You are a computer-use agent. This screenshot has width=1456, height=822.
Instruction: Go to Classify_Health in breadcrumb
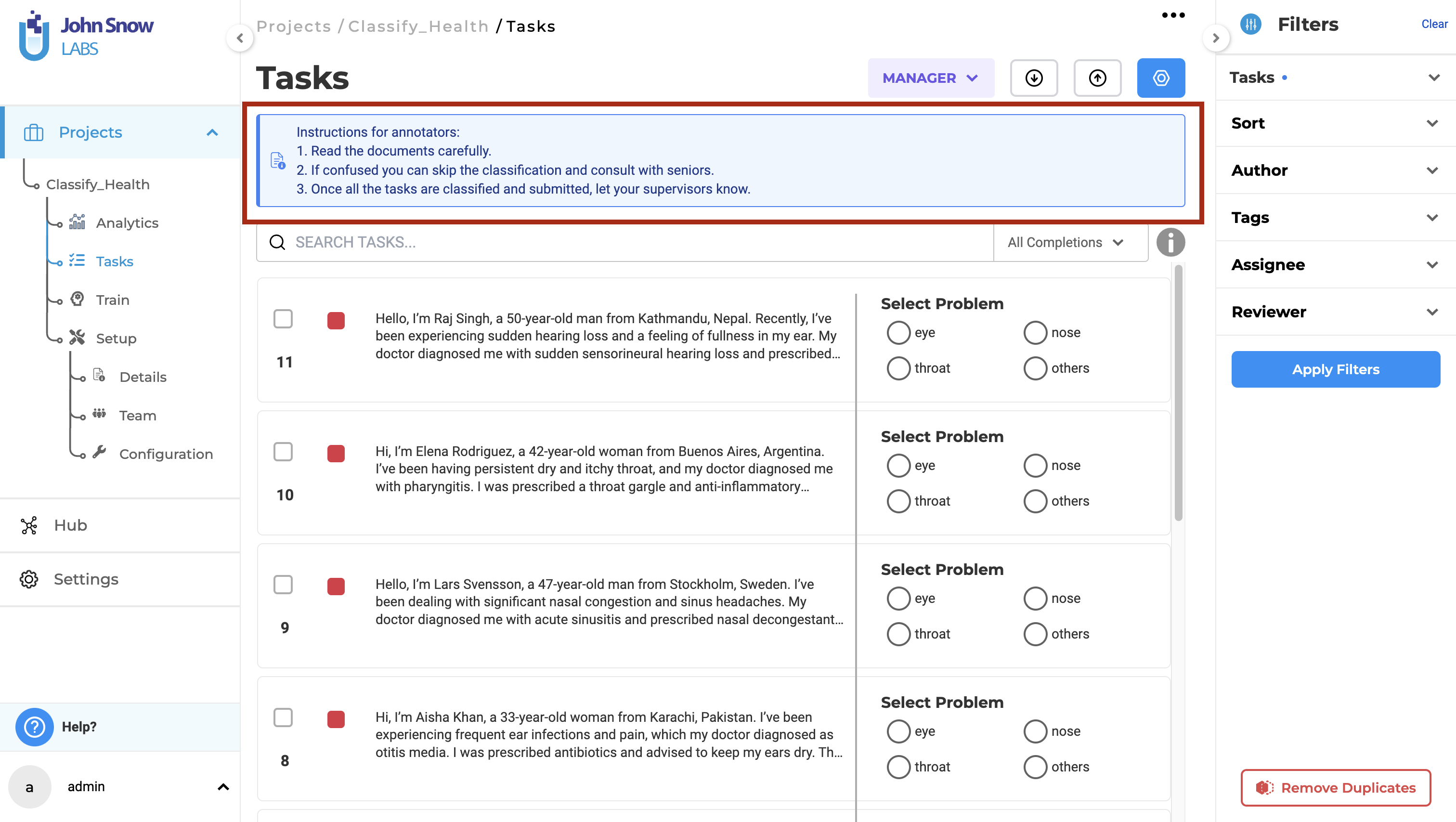[418, 26]
